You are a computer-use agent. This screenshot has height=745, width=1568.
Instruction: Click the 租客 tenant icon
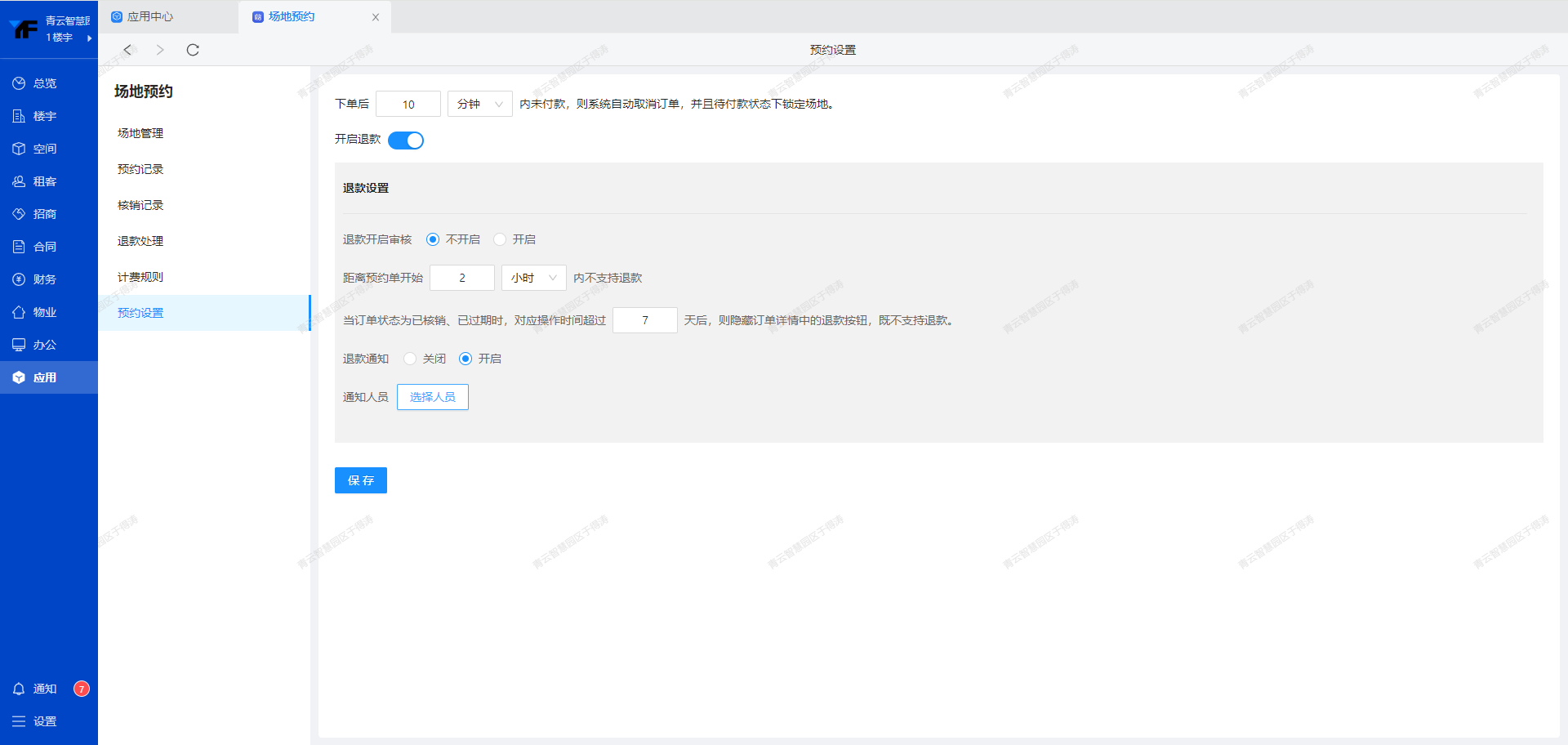pyautogui.click(x=19, y=181)
